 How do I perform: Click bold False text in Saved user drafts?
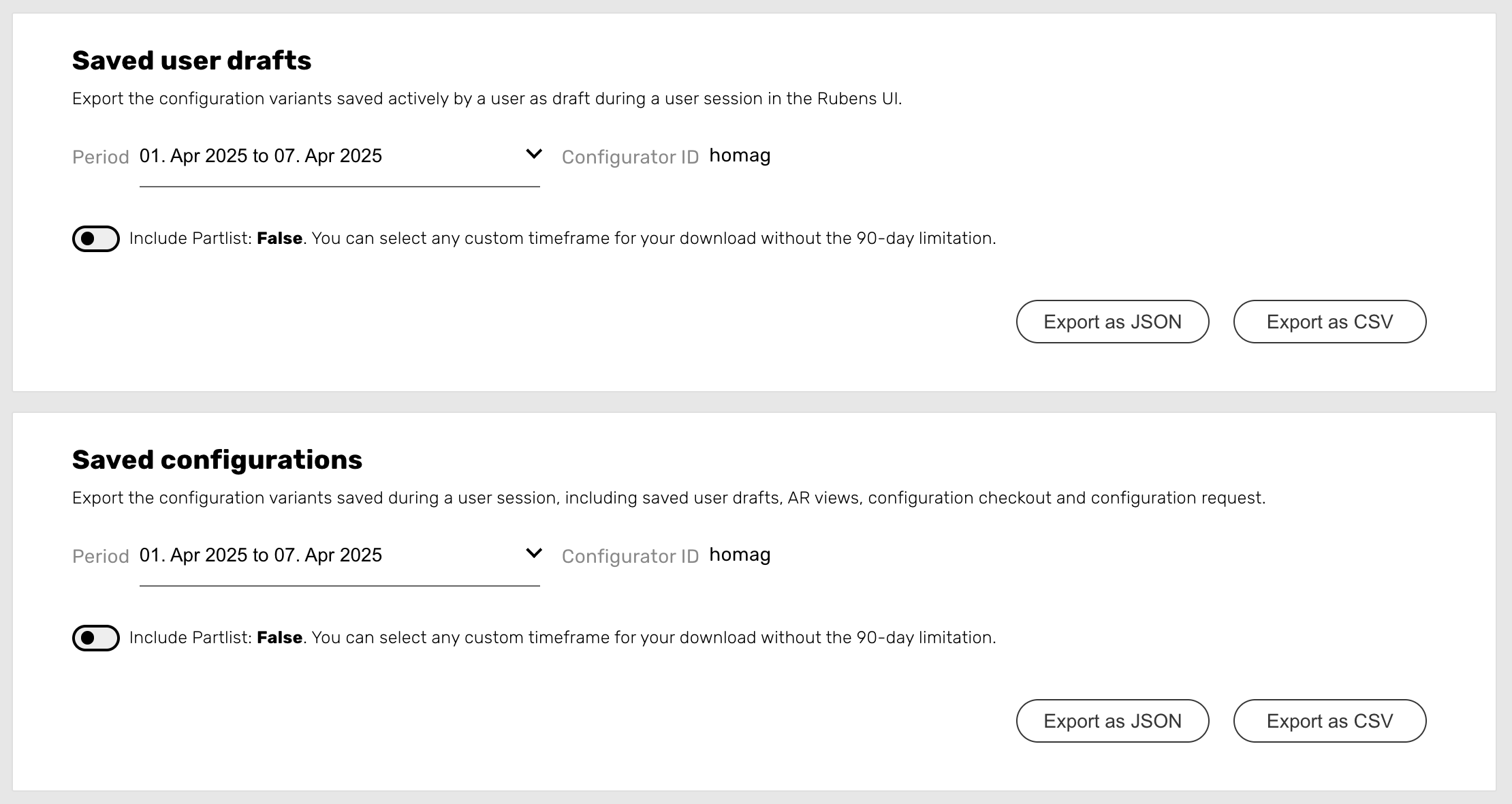(x=280, y=238)
